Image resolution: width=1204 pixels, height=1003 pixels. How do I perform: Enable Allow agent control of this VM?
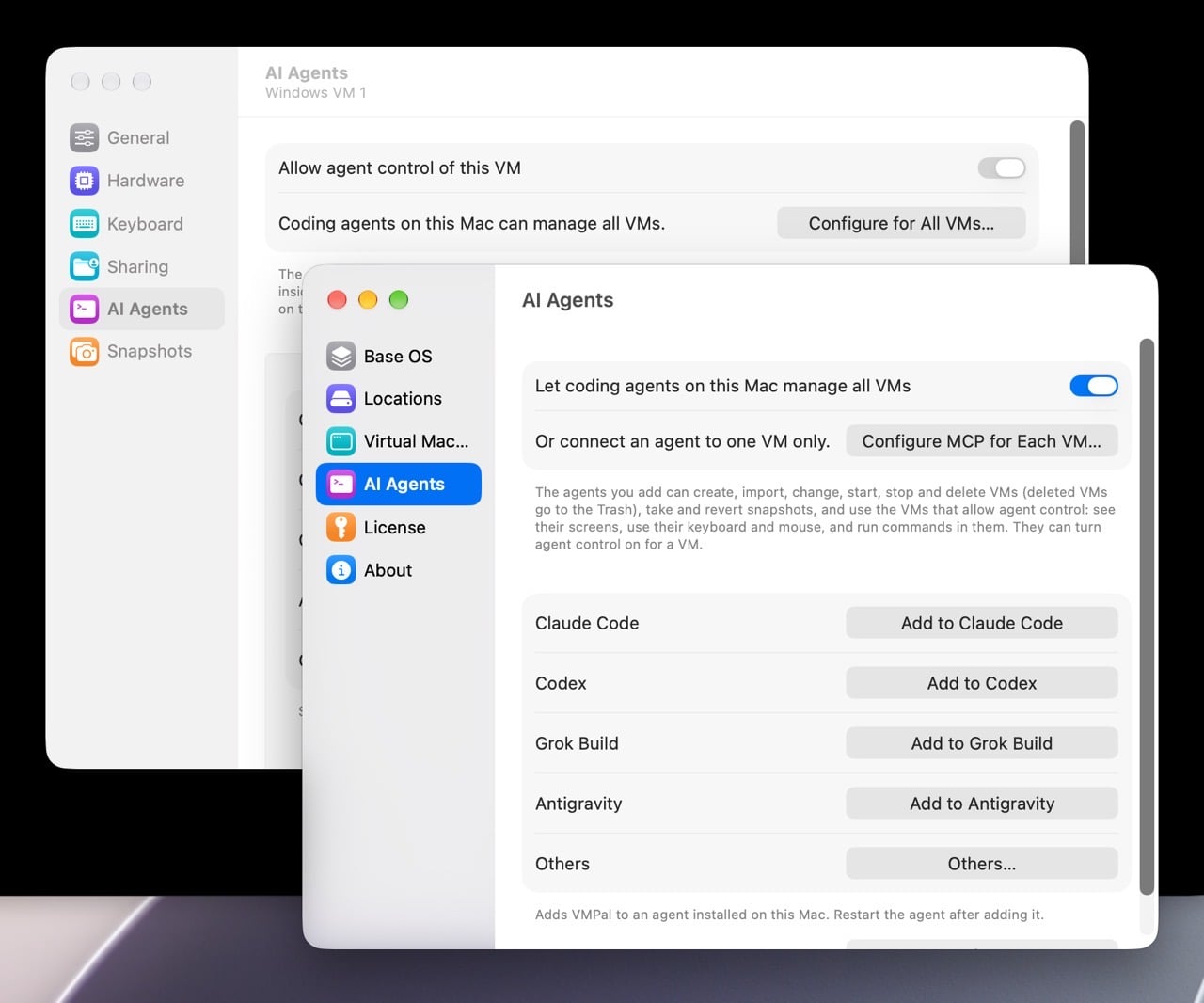1002,167
